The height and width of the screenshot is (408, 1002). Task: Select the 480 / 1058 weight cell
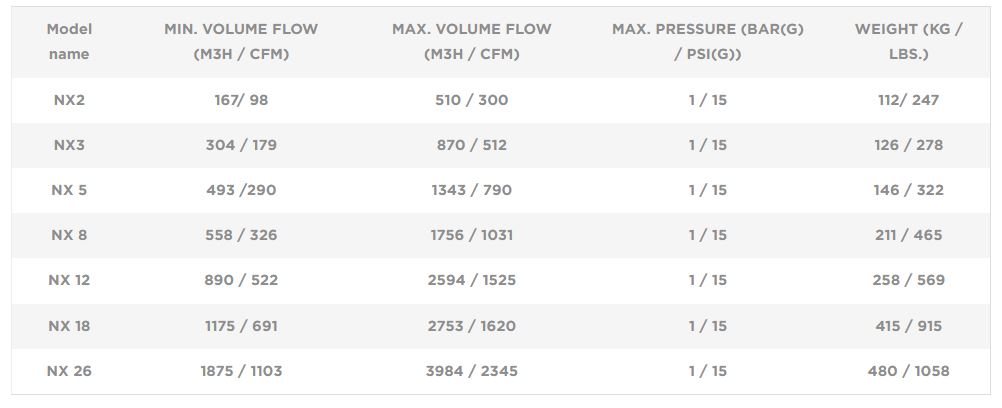pos(908,371)
